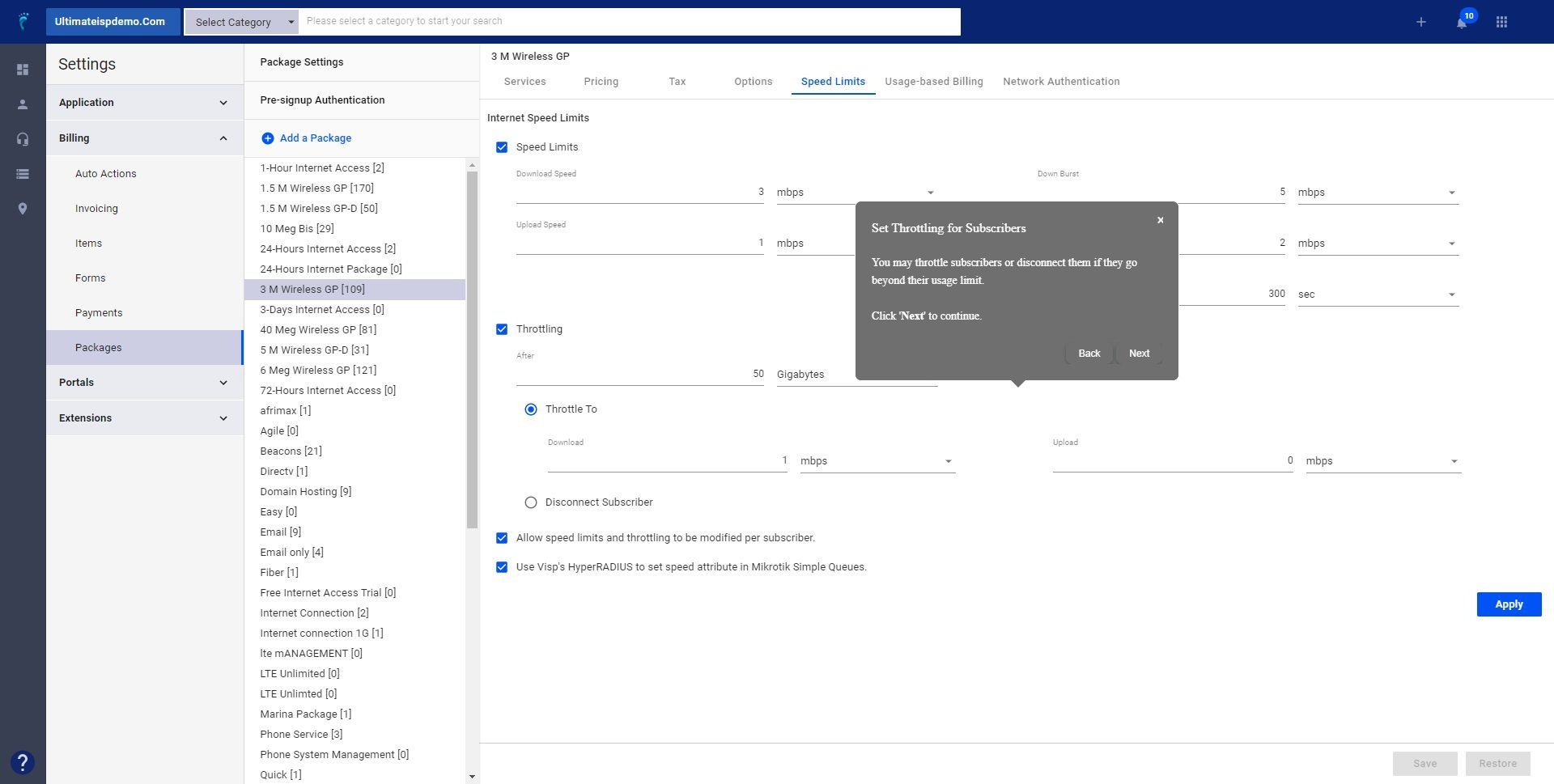The width and height of the screenshot is (1554, 784).
Task: Open Items settings
Action: [145, 244]
